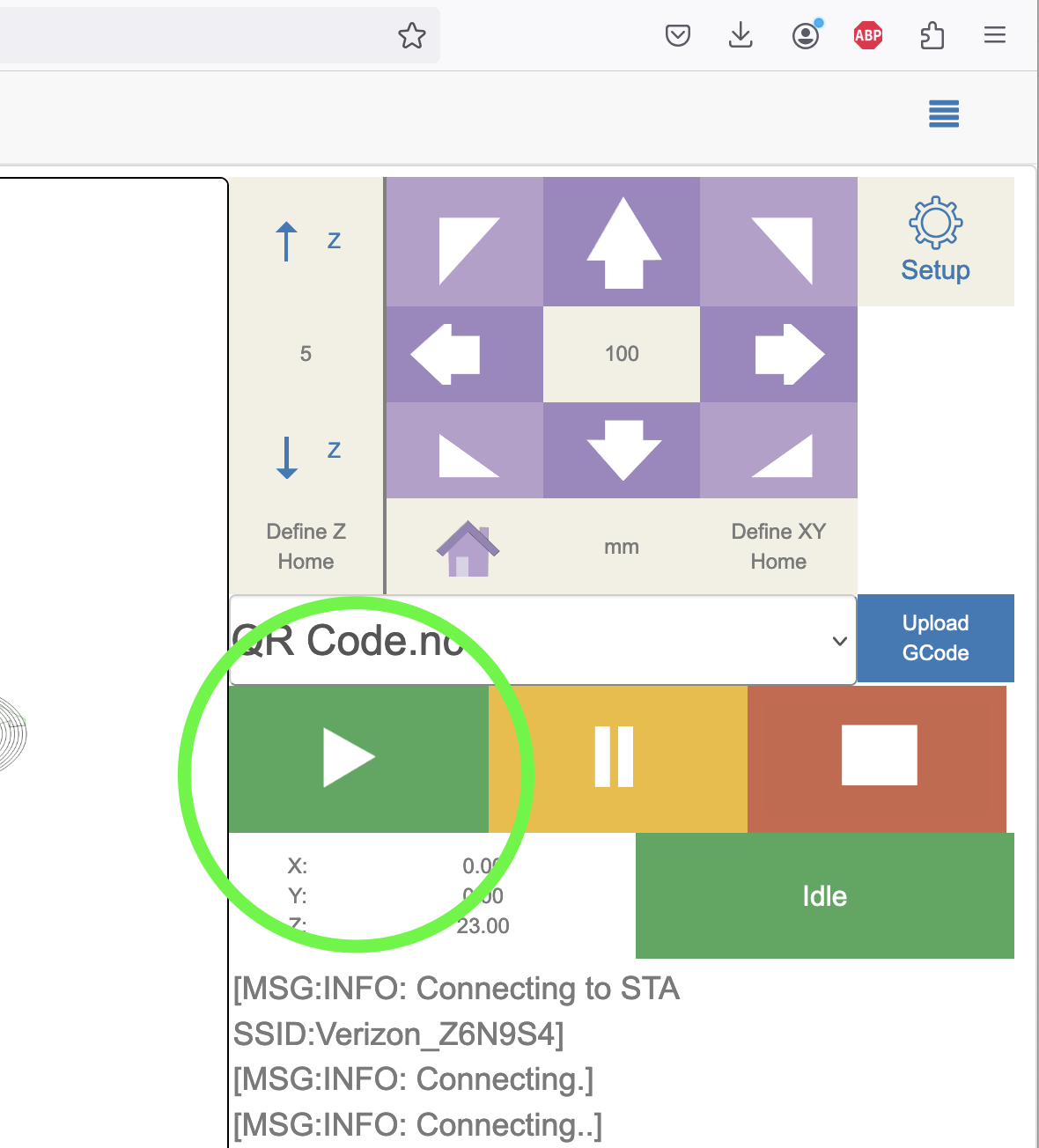Jog diagonally toward the lower-right corner
Viewport: 1039px width, 1148px height.
778,450
